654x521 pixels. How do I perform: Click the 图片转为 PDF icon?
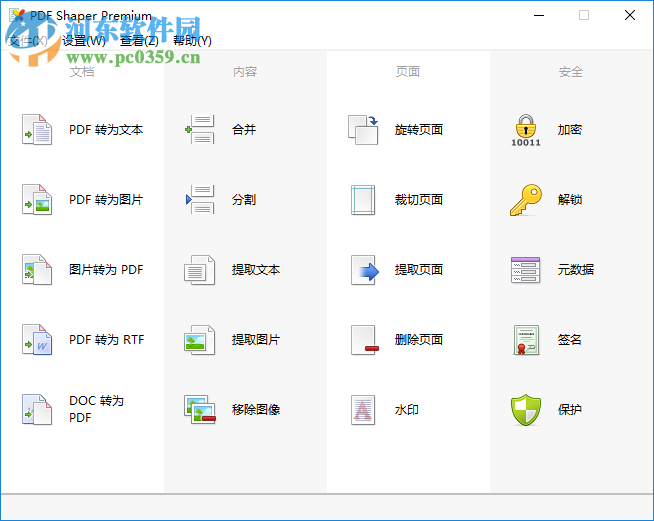(37, 270)
